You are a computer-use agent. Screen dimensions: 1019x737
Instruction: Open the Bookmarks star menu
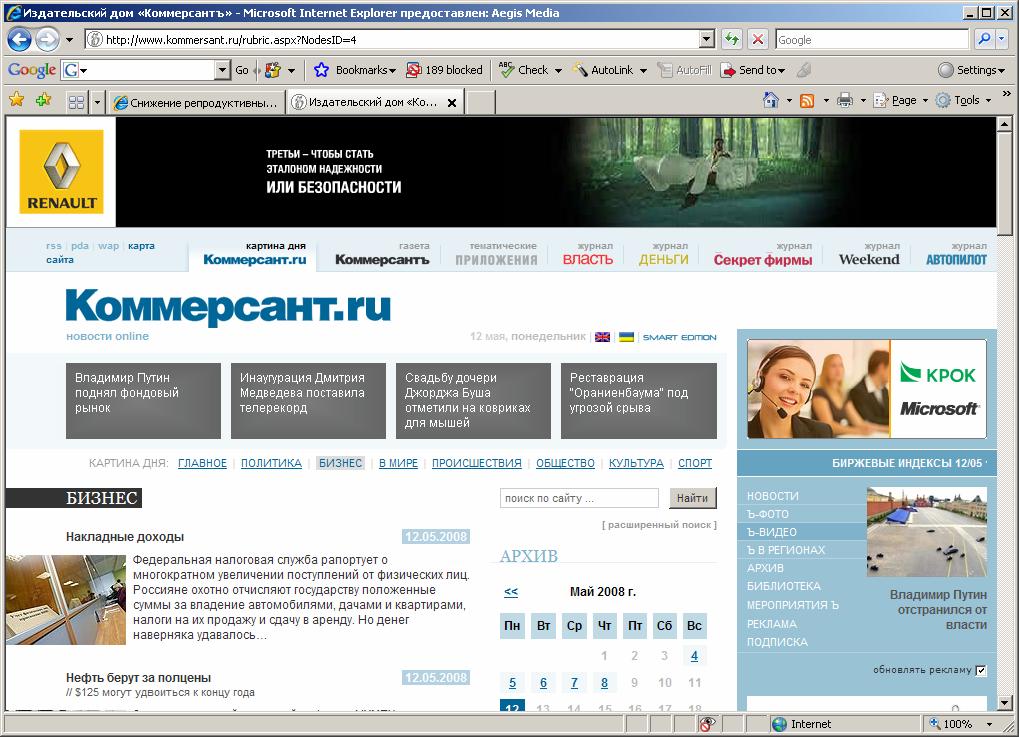[355, 70]
